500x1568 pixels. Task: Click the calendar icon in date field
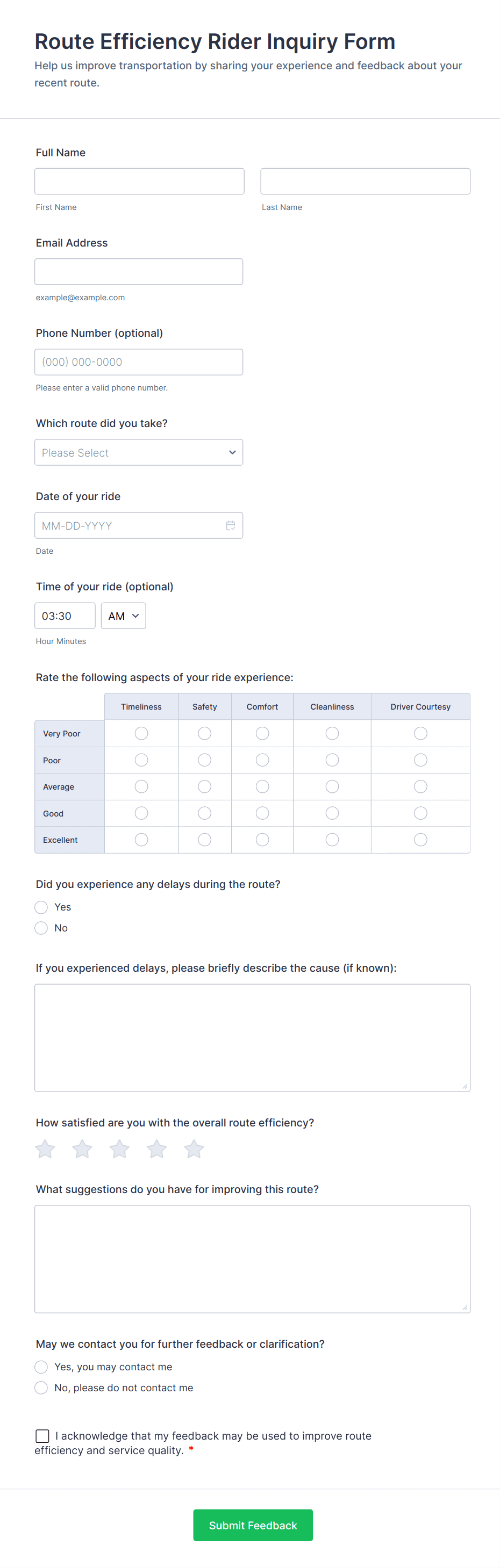230,525
